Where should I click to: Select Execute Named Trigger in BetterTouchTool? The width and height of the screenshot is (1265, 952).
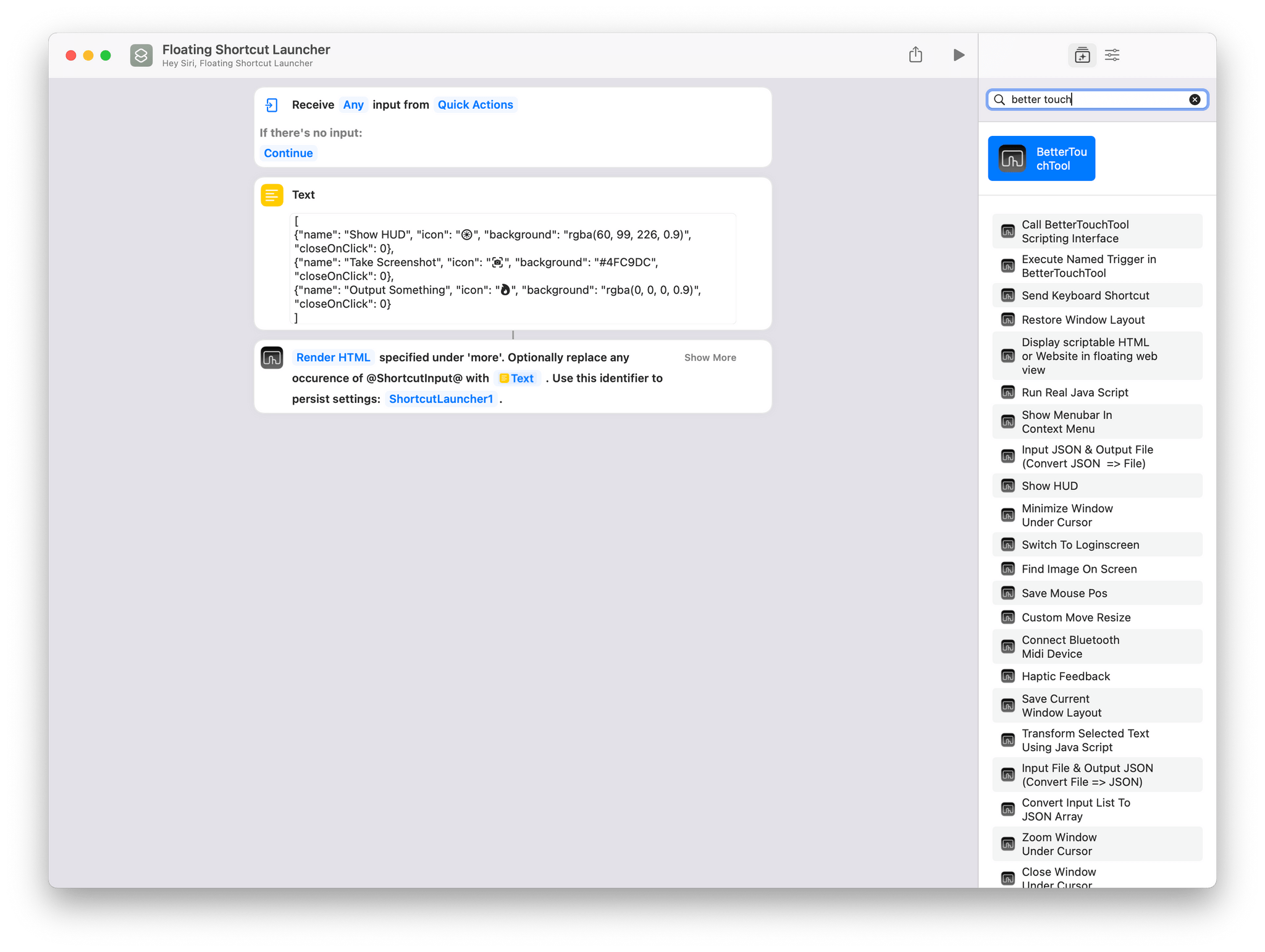pyautogui.click(x=1089, y=266)
